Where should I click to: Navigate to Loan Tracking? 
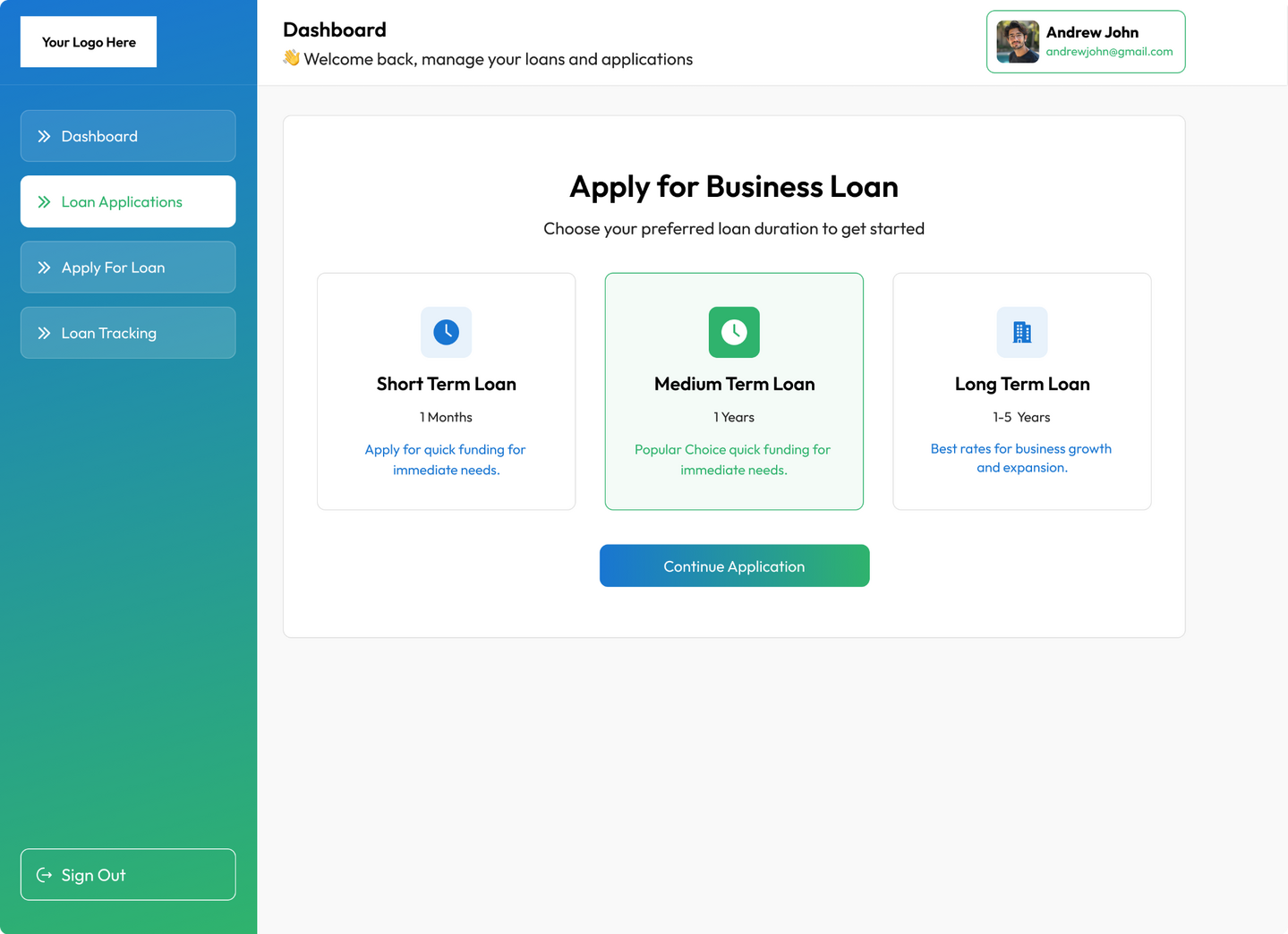point(128,333)
